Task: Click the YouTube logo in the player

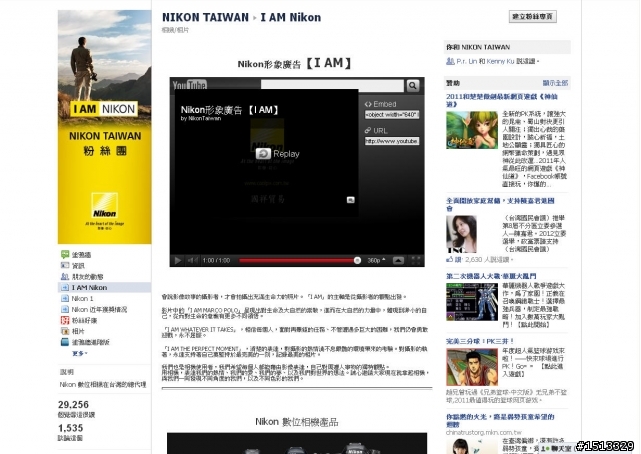Action: tap(189, 85)
